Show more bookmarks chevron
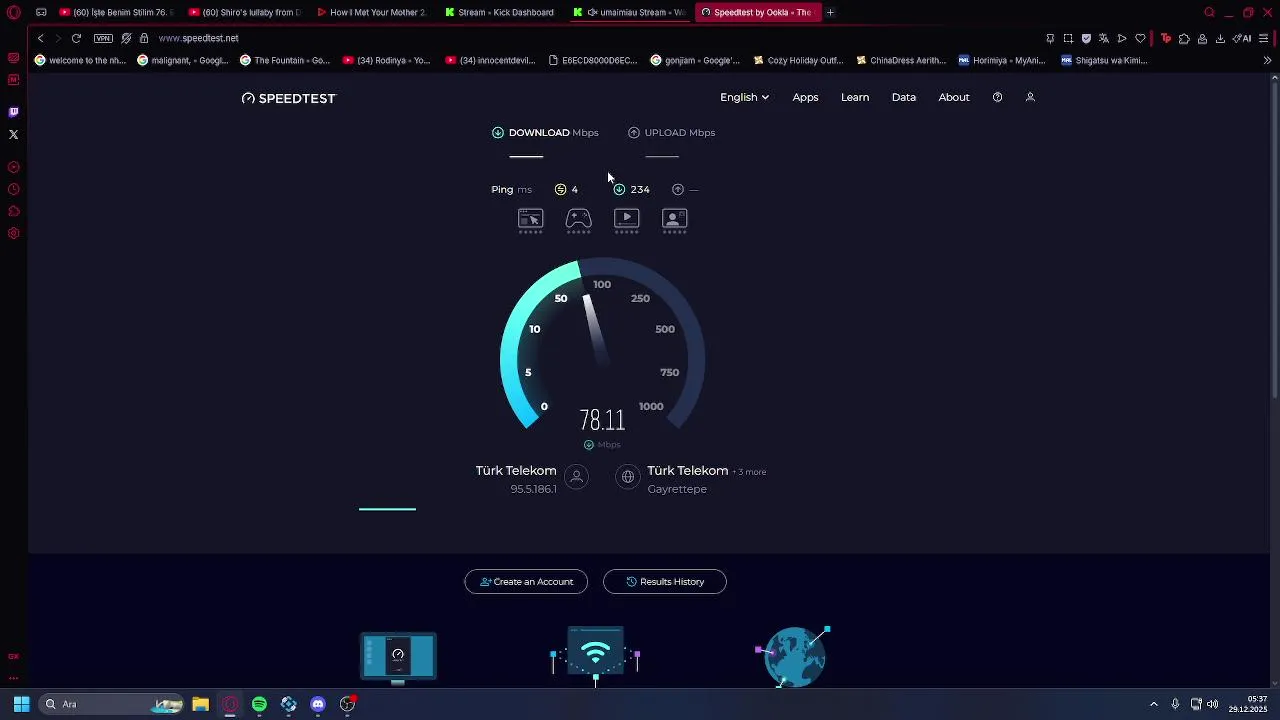The height and width of the screenshot is (720, 1280). [x=1267, y=60]
